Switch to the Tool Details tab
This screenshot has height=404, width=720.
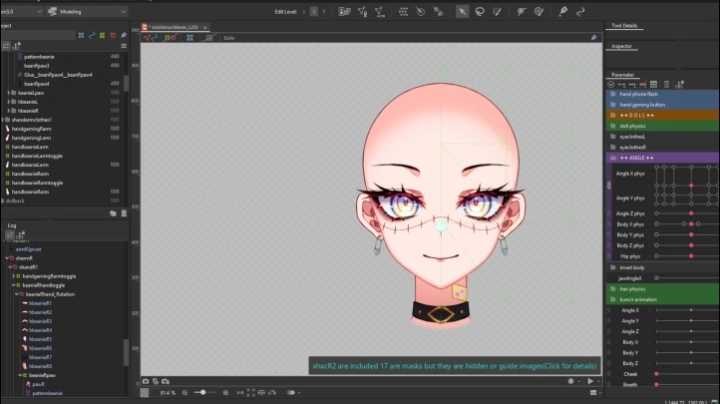[624, 26]
